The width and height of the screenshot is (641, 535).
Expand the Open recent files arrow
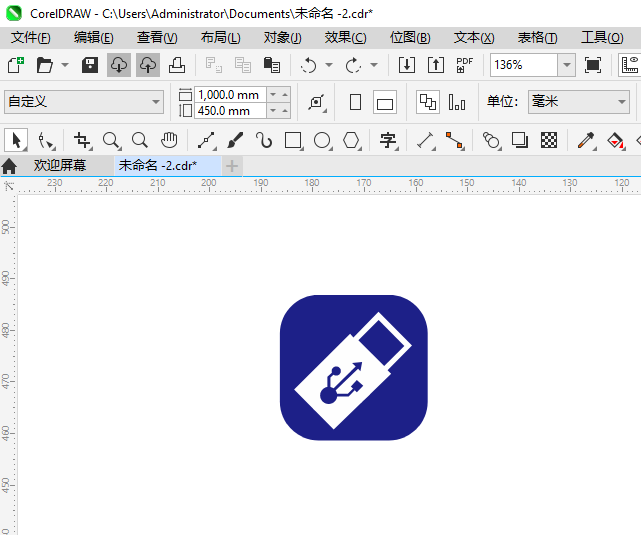(x=65, y=65)
